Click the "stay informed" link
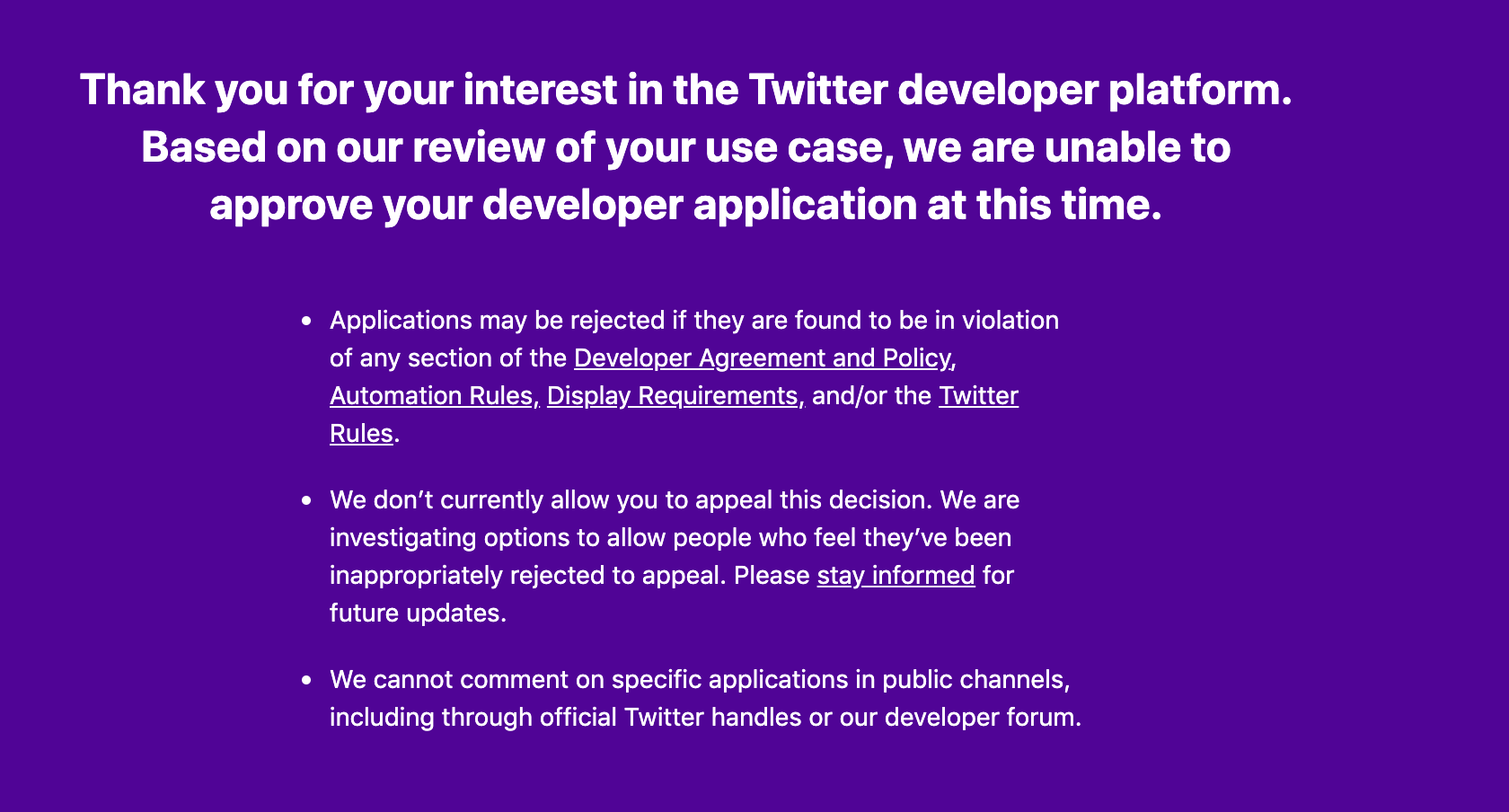The width and height of the screenshot is (1509, 812). click(x=896, y=575)
